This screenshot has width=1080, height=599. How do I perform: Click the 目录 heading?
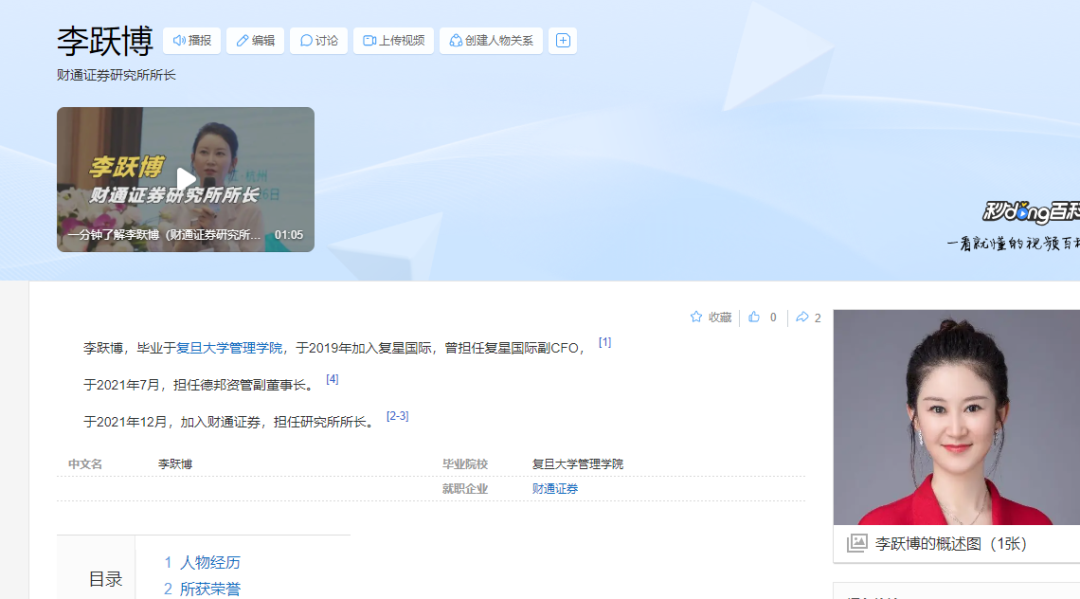point(105,579)
